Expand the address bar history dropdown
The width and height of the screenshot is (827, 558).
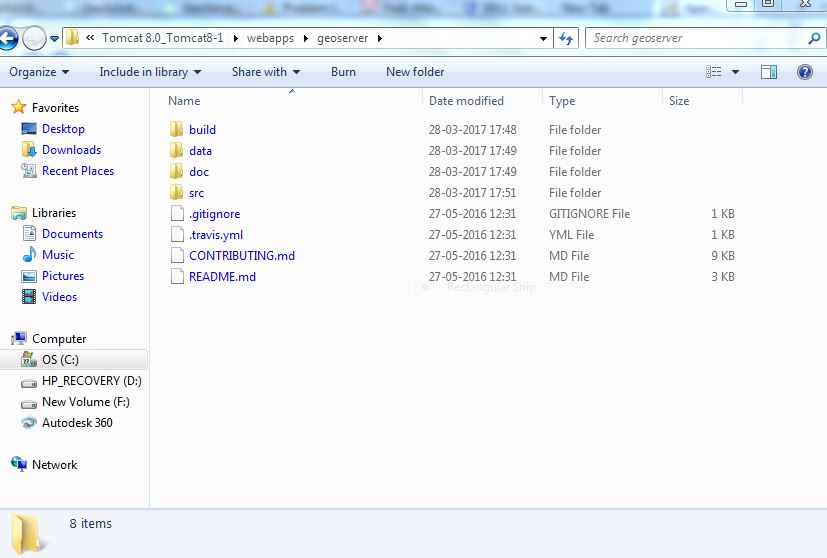543,39
